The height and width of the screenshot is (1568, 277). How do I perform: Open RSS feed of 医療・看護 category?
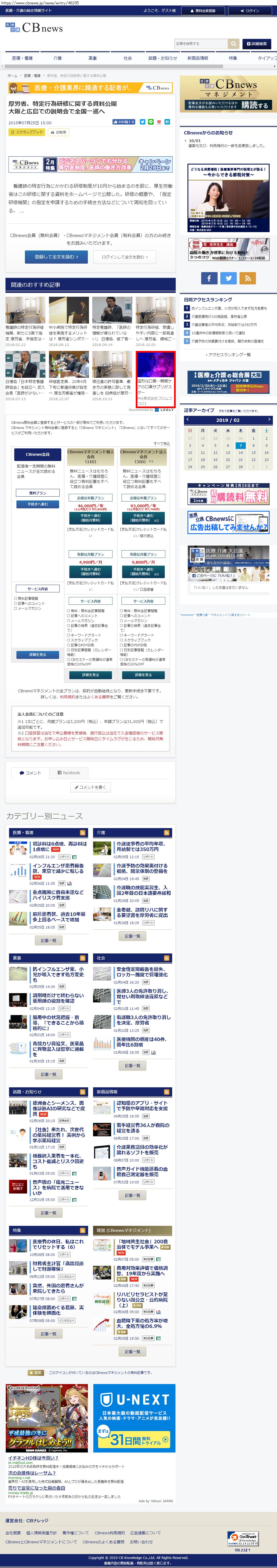coord(82,832)
